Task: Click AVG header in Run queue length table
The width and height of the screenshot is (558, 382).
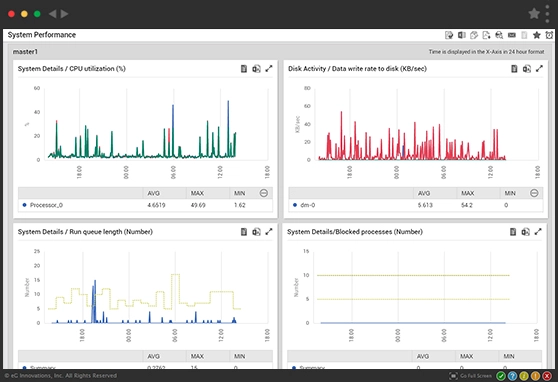Action: click(x=154, y=356)
